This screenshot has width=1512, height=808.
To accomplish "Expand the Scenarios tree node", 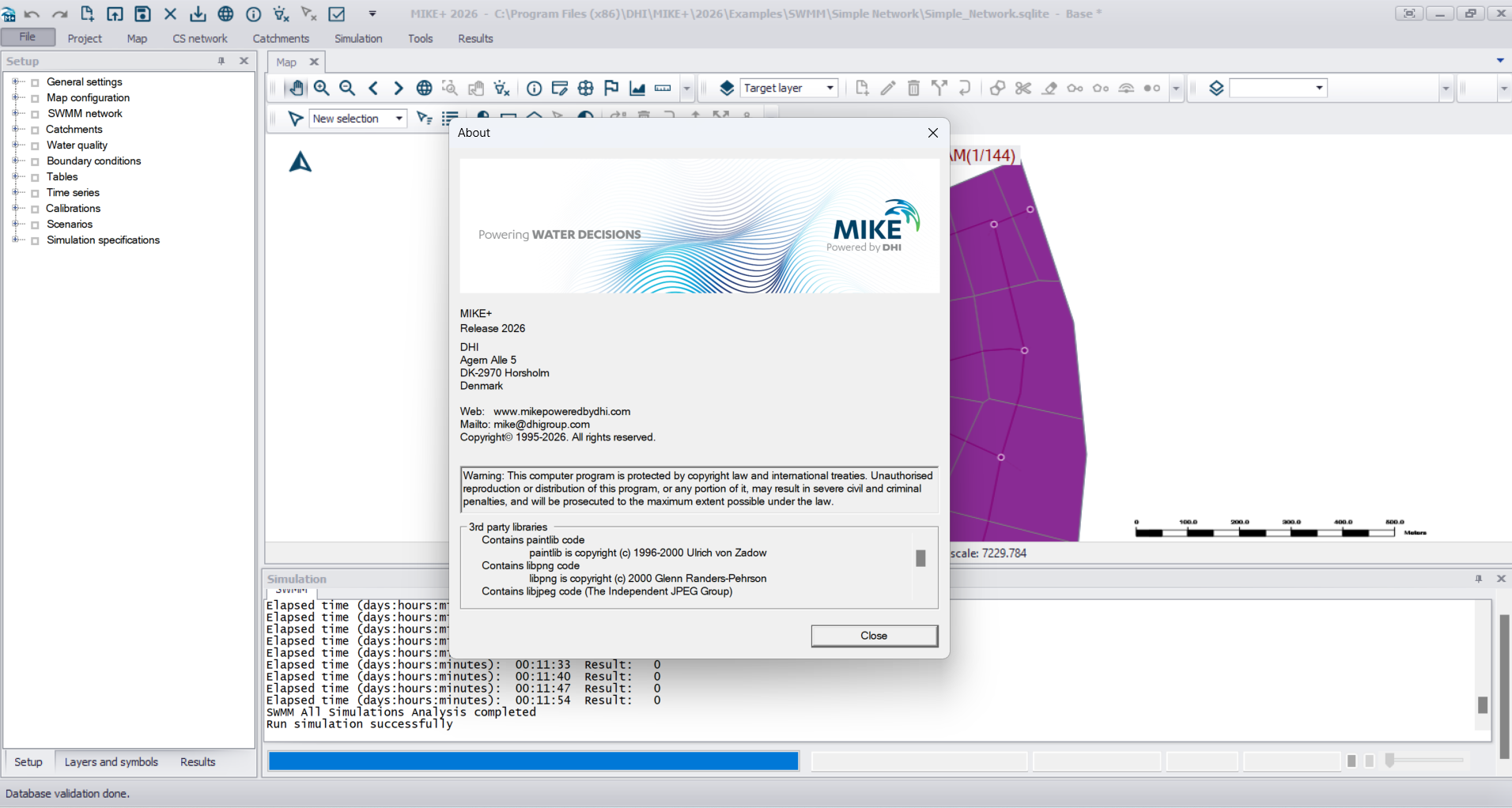I will (15, 224).
